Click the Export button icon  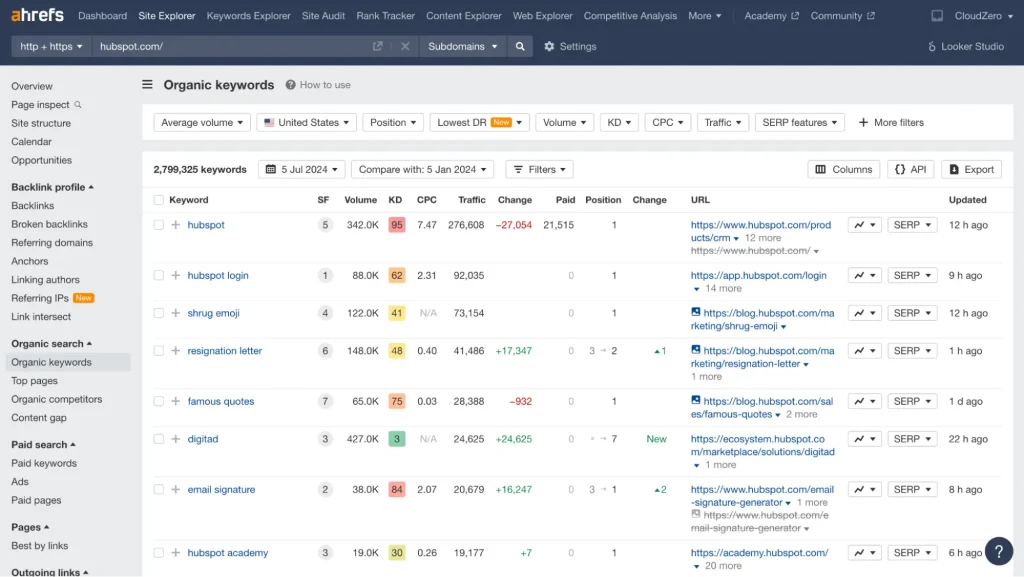point(955,169)
